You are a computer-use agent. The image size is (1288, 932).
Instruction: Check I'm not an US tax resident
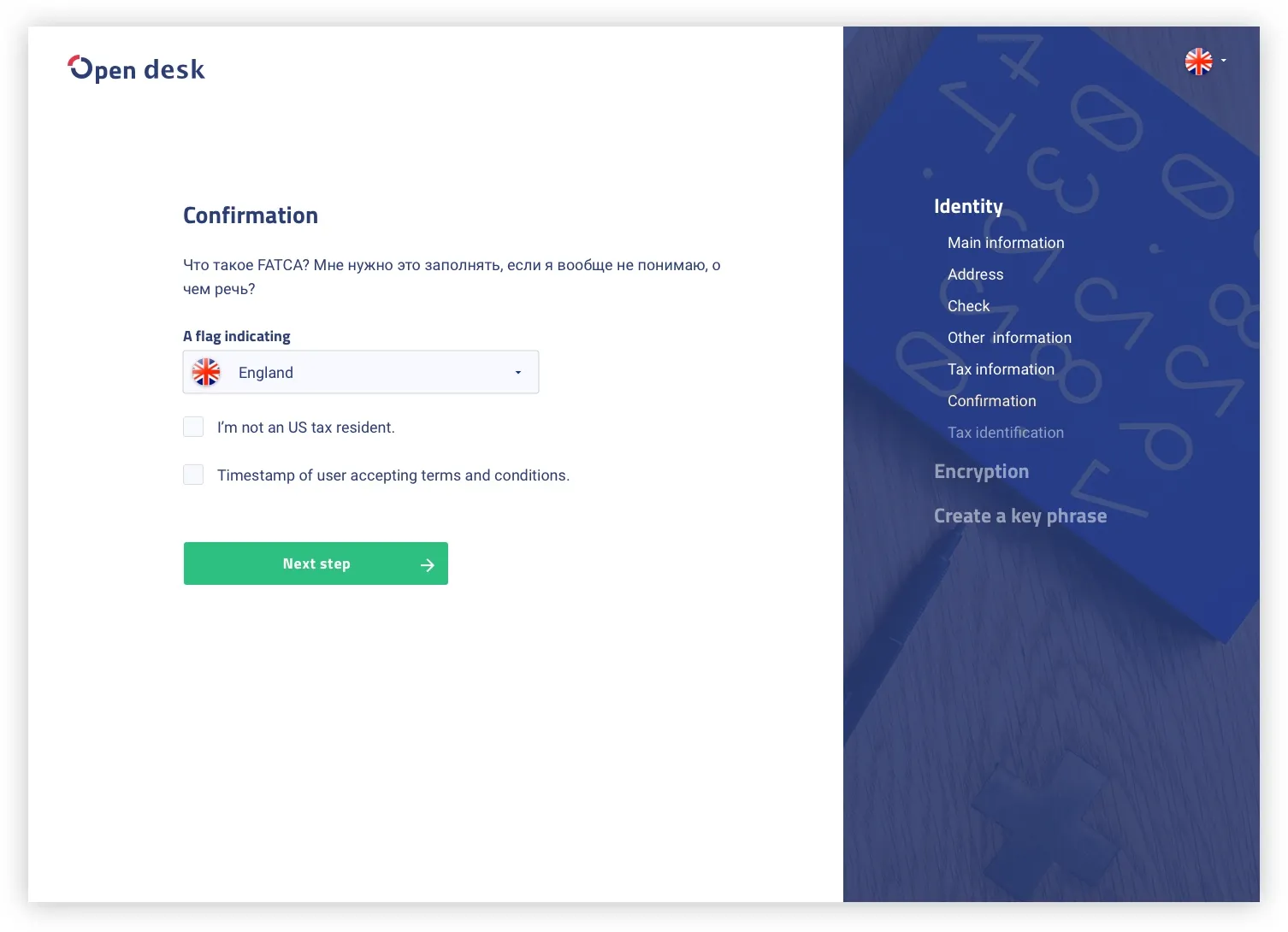point(193,427)
